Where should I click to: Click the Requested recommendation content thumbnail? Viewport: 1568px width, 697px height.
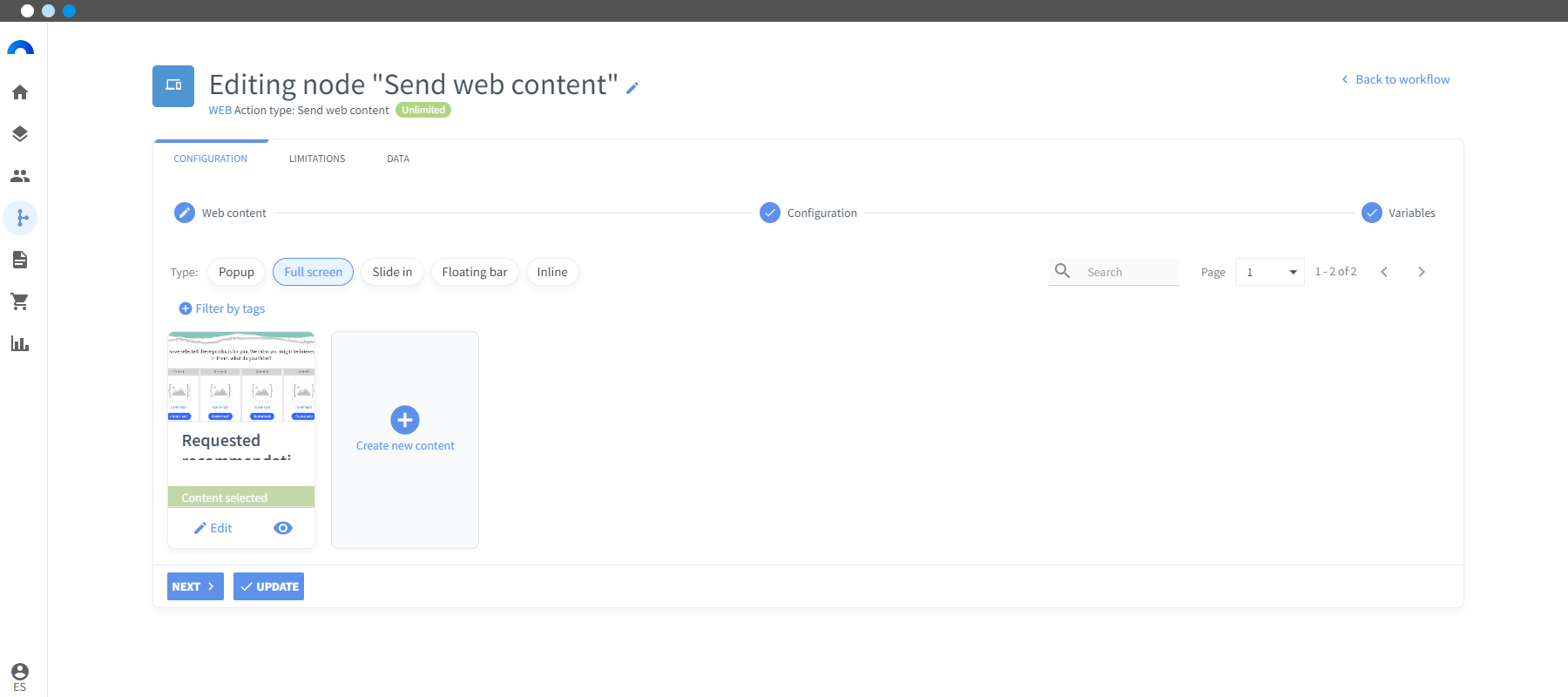pos(241,376)
